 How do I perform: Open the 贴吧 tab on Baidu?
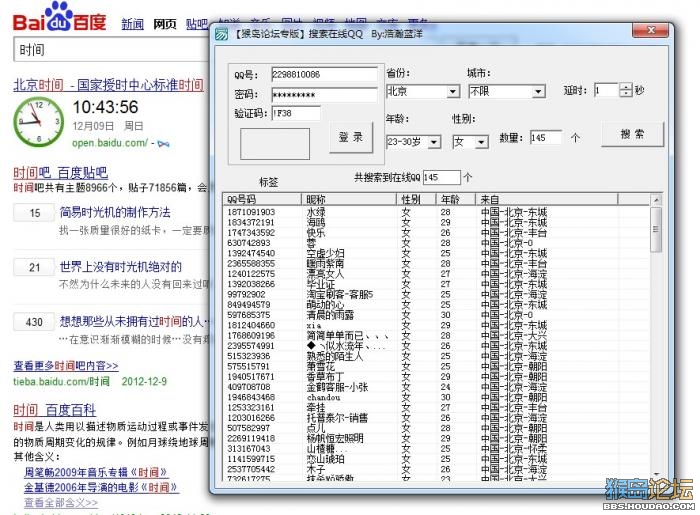pyautogui.click(x=197, y=24)
